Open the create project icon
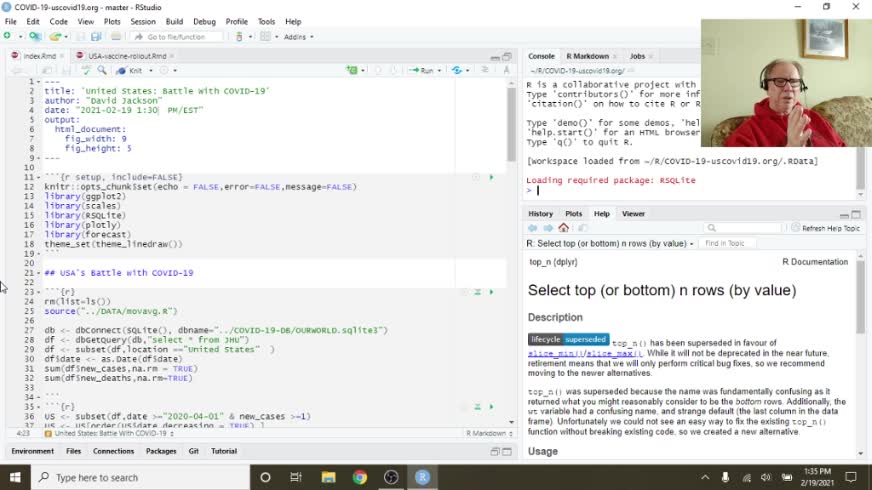Viewport: 872px width, 490px height. point(34,37)
